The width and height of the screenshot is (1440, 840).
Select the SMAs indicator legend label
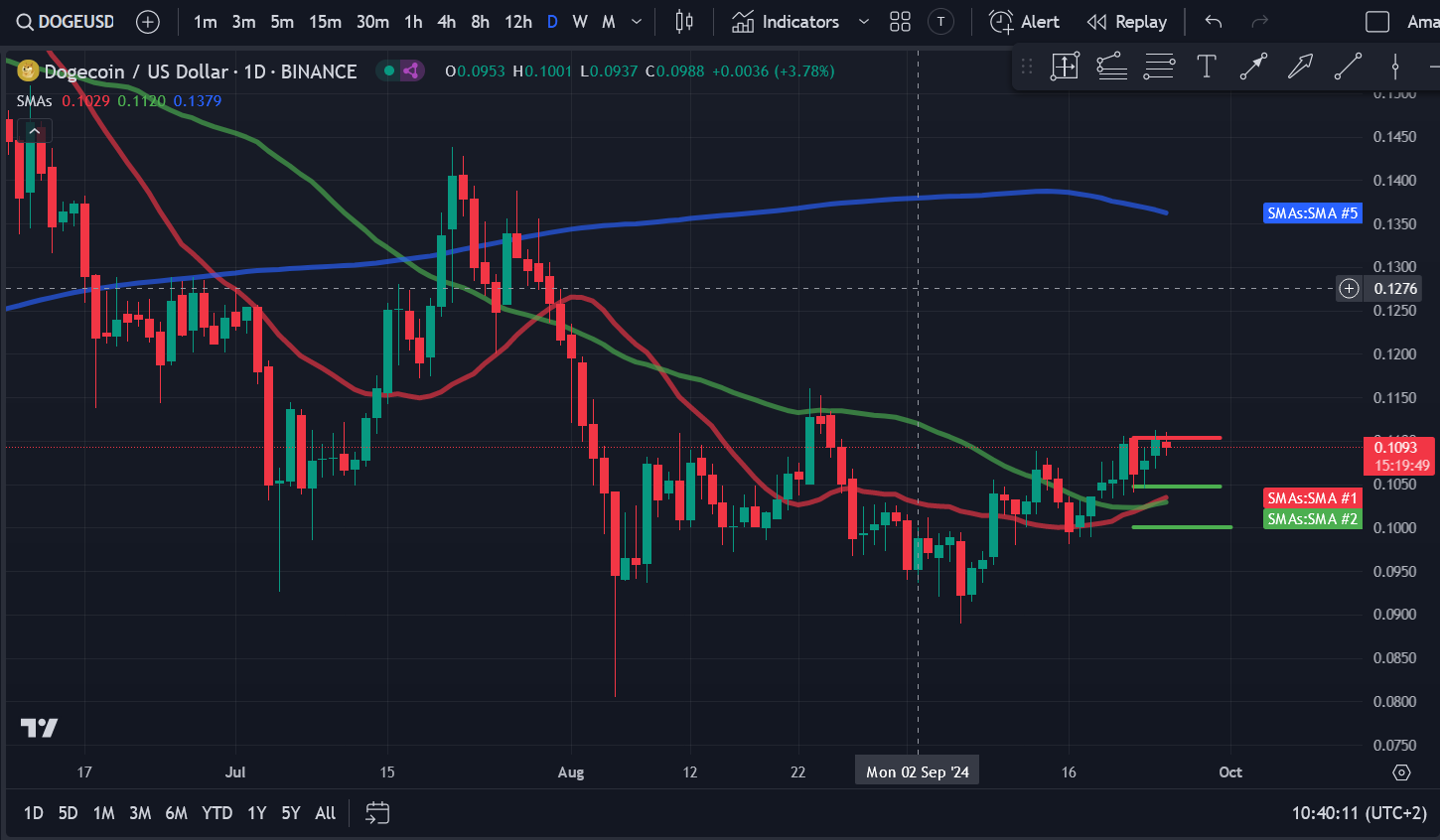pyautogui.click(x=34, y=101)
